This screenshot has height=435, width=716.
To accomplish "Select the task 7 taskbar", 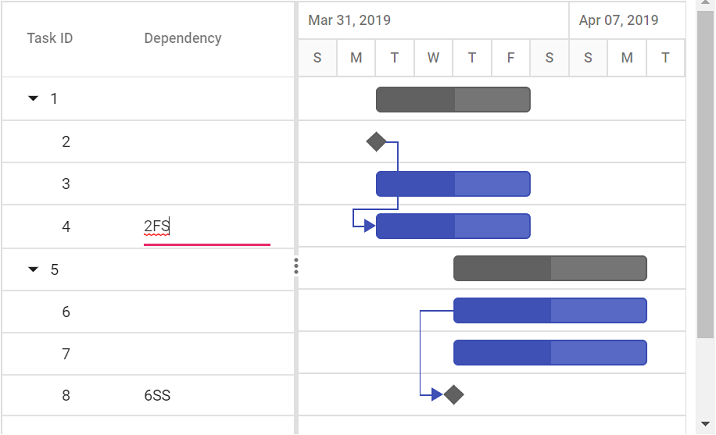I will 550,352.
